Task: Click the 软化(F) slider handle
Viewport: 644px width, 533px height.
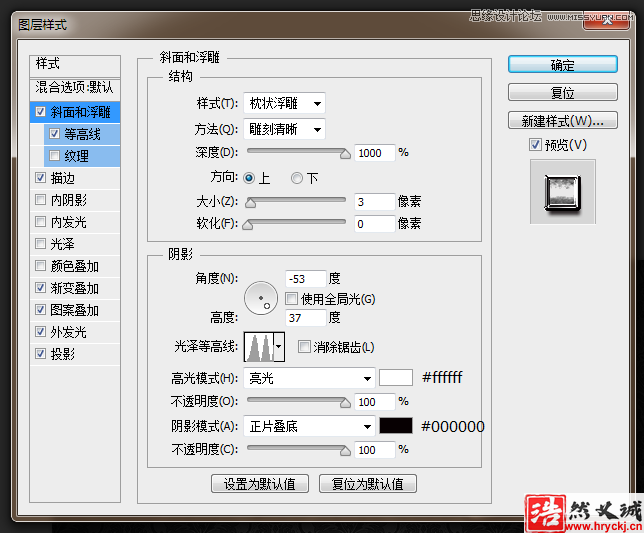Action: tap(248, 225)
